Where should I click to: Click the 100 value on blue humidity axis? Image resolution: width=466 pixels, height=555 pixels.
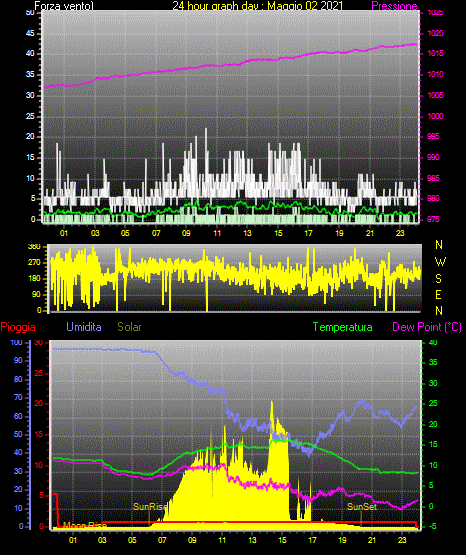tap(17, 343)
